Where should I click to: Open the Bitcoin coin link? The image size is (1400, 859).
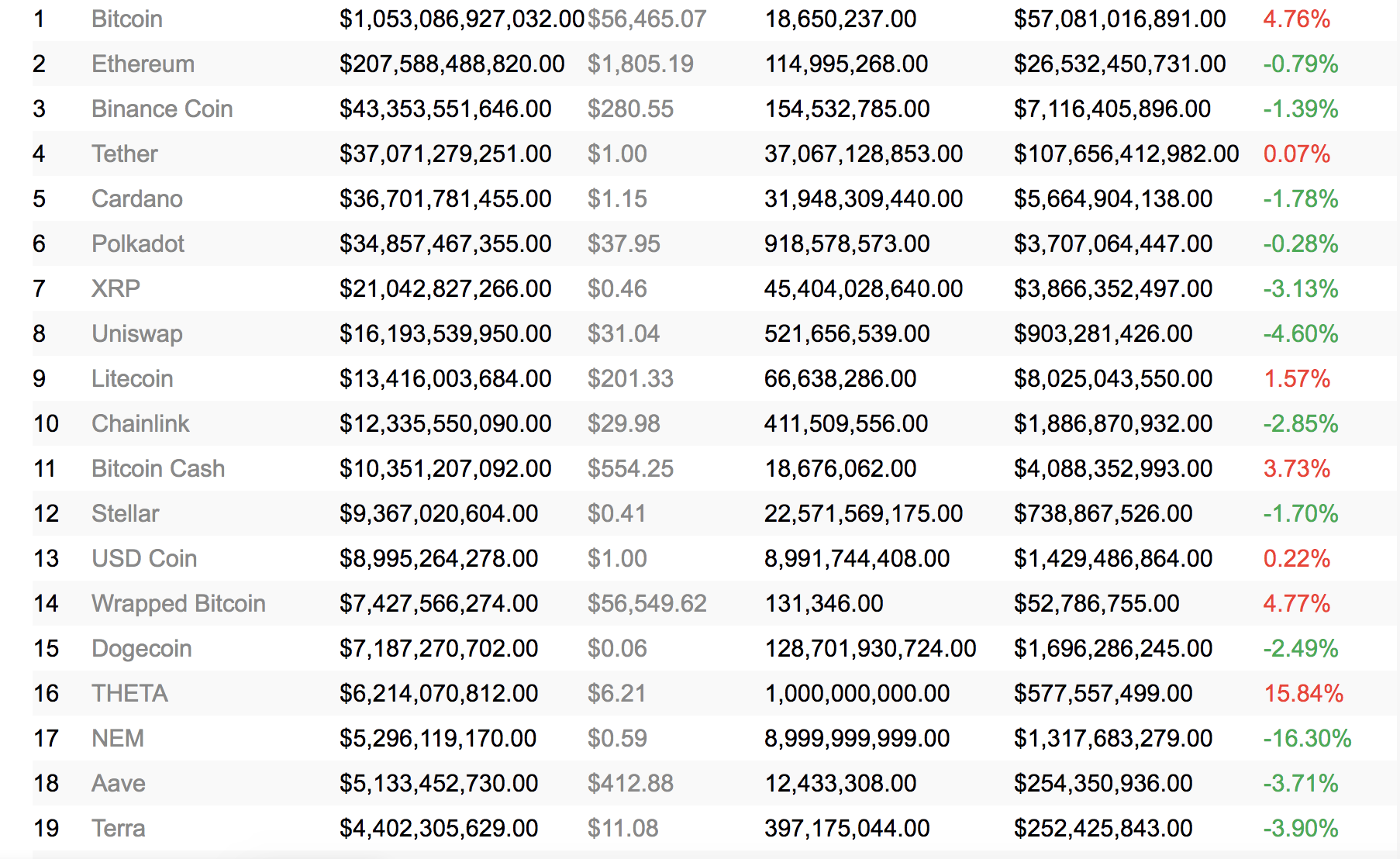coord(127,19)
